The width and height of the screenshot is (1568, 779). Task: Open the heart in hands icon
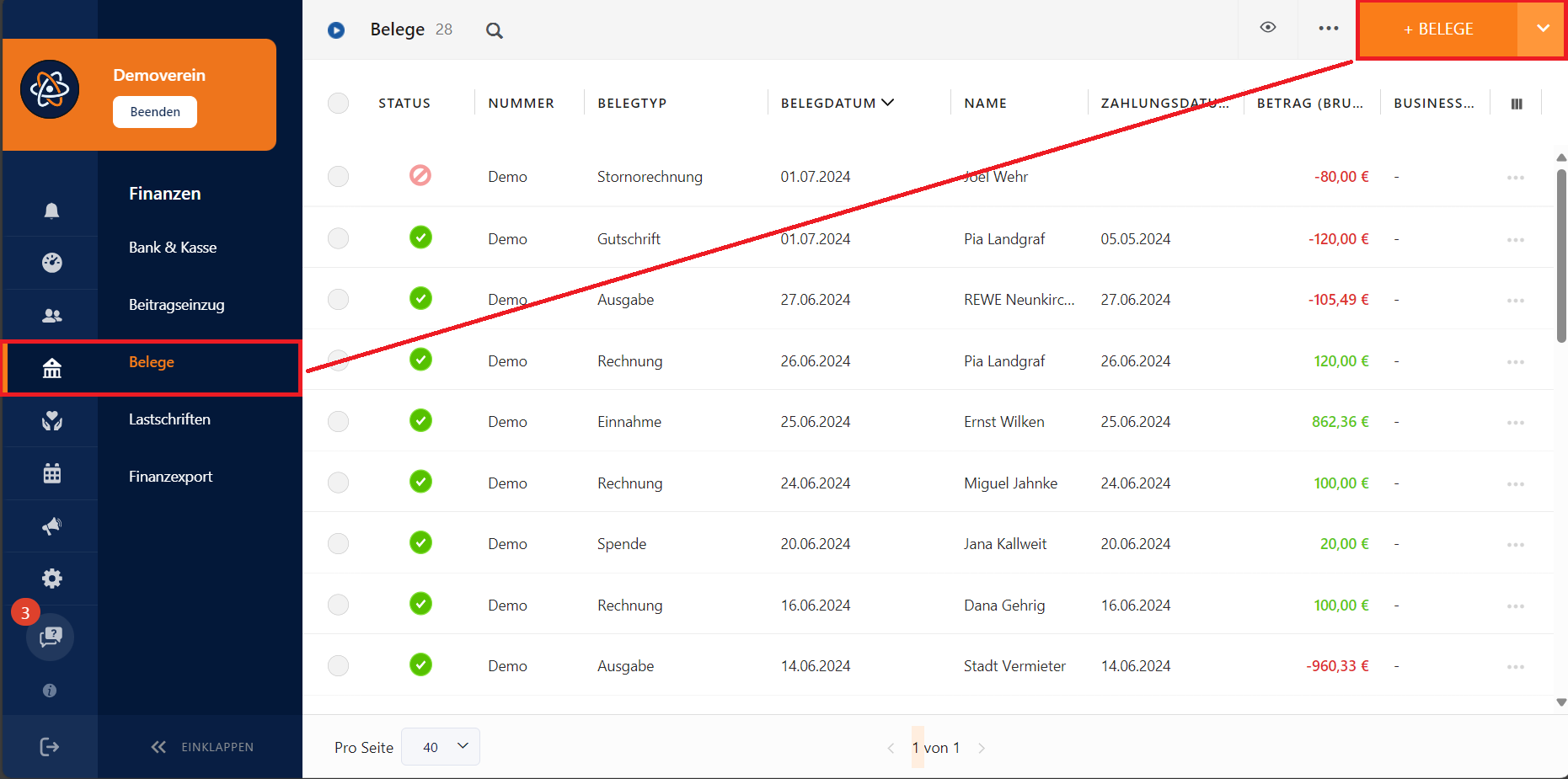point(51,420)
